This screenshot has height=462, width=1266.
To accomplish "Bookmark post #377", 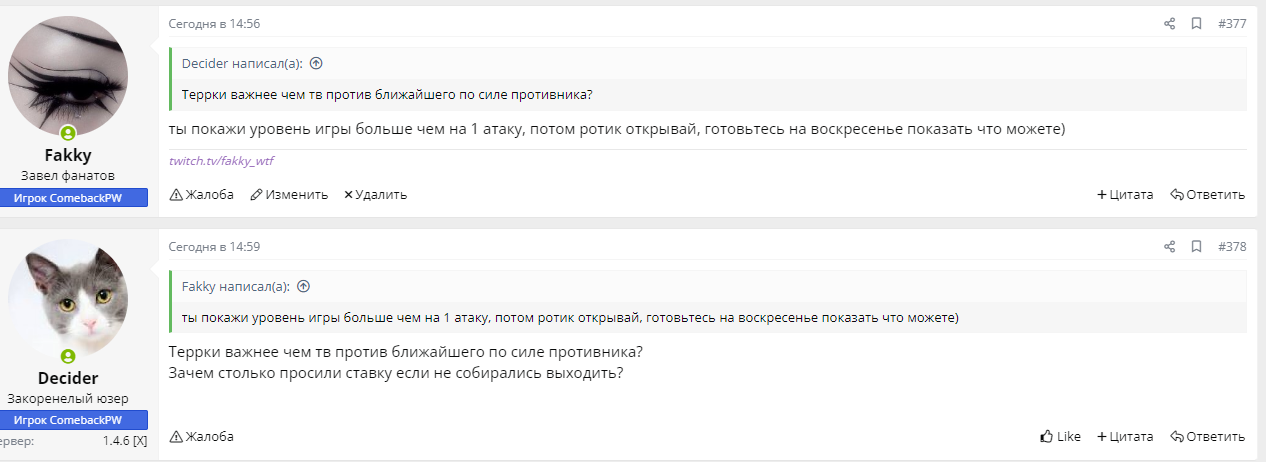I will (x=1196, y=24).
